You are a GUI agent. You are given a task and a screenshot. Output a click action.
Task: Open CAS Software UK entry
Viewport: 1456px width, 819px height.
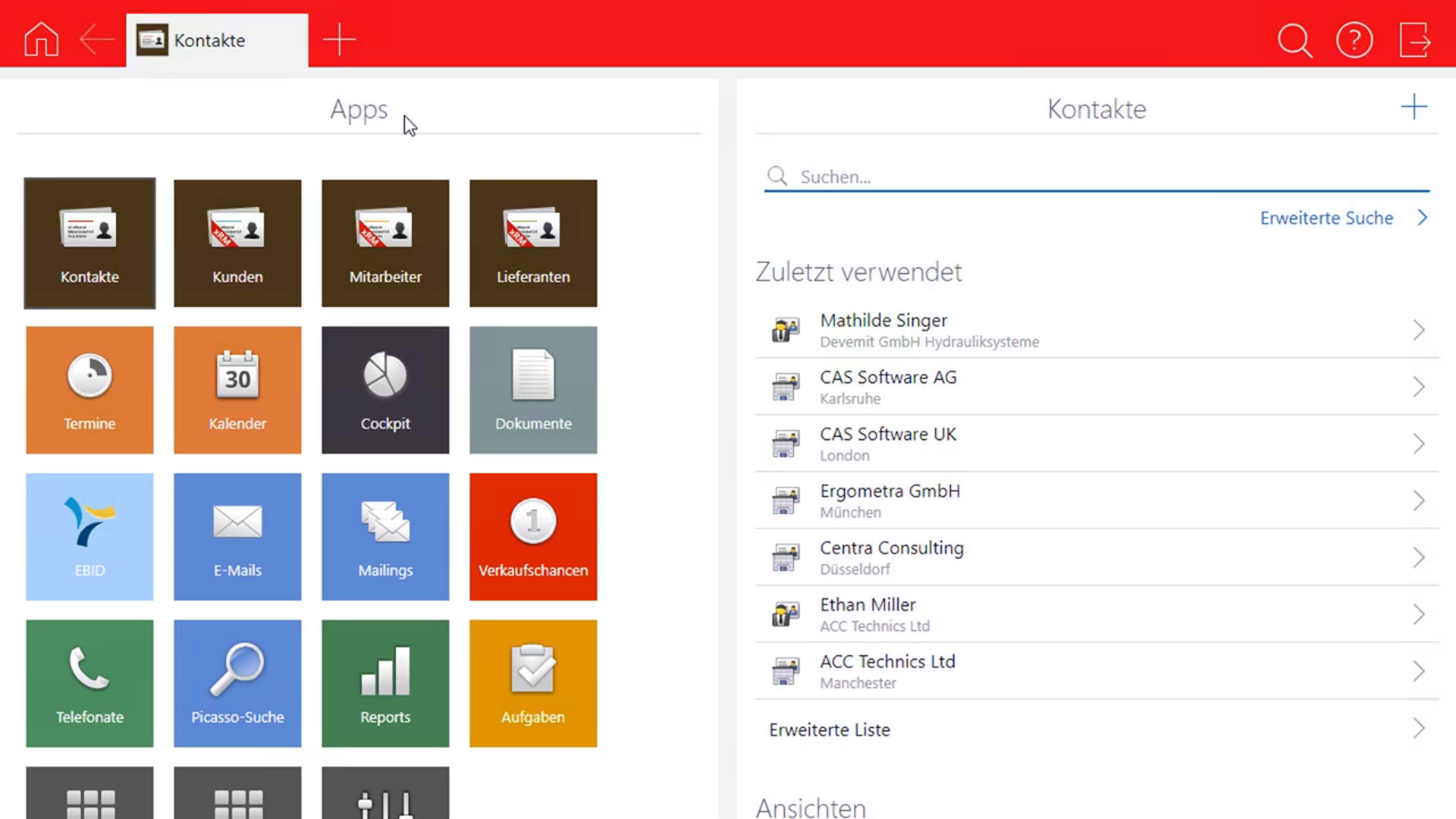click(x=1097, y=444)
